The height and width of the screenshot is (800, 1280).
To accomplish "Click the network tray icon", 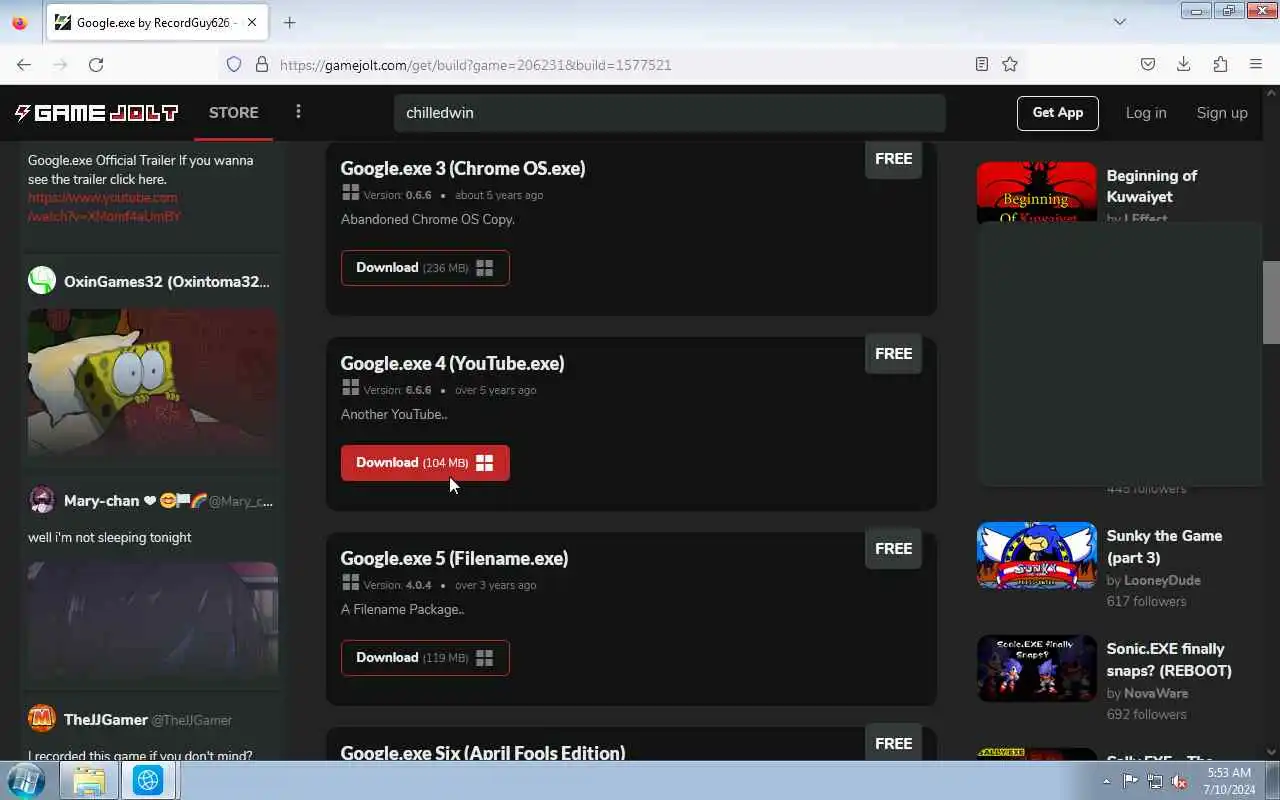I will point(1155,781).
